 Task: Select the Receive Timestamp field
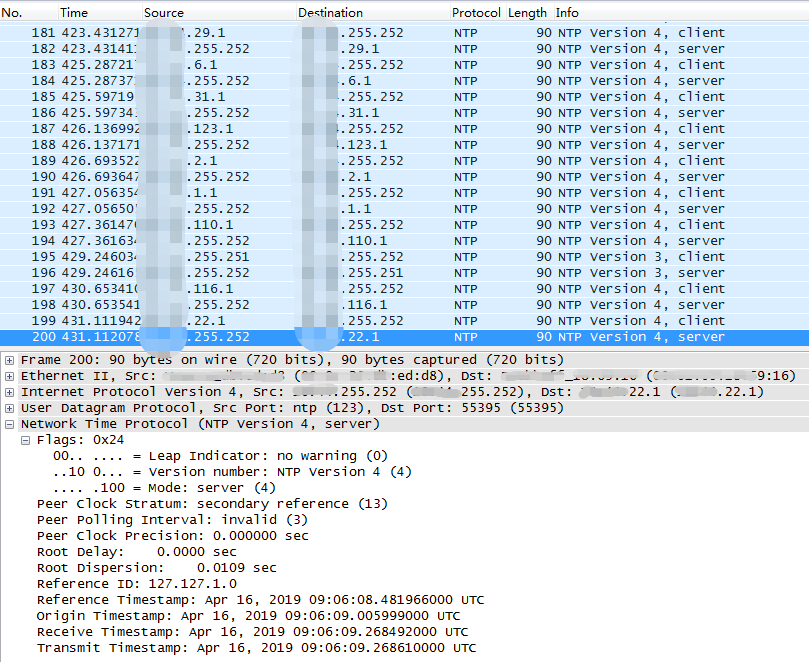click(252, 632)
